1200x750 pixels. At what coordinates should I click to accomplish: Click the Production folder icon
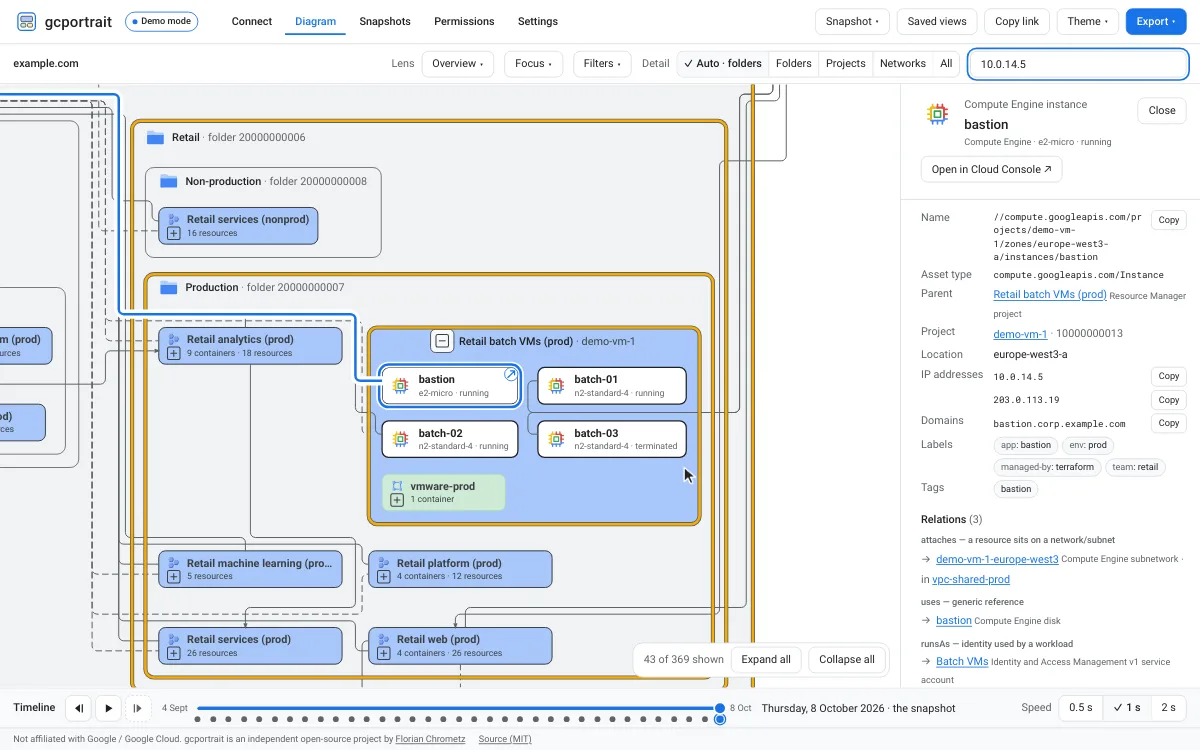[169, 287]
